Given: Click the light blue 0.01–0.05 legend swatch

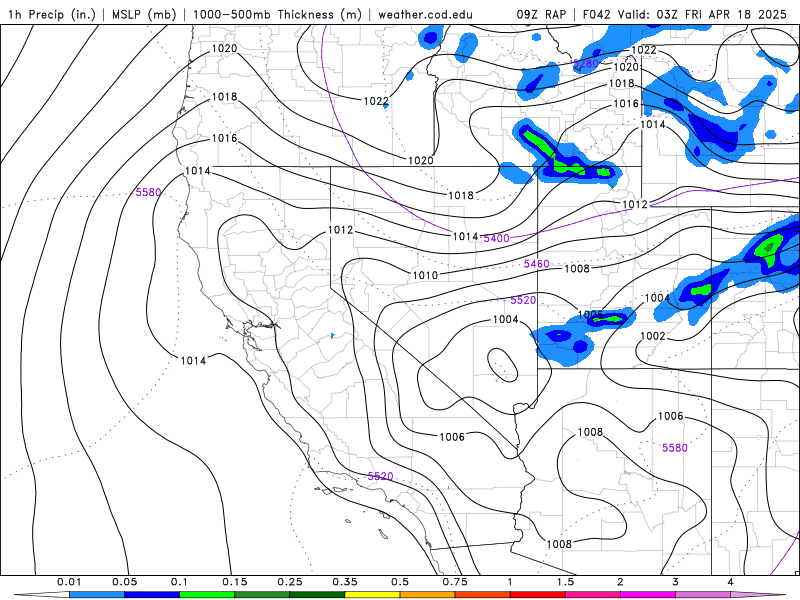Looking at the screenshot, I should (x=97, y=595).
